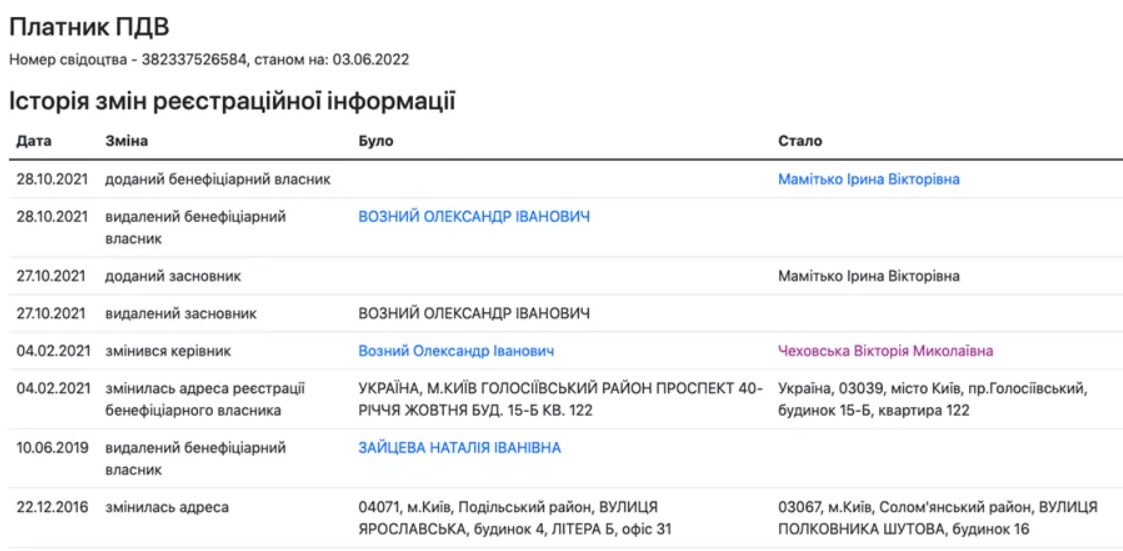Click the certificate number 382337526584 line
The height and width of the screenshot is (551, 1123).
pos(208,60)
